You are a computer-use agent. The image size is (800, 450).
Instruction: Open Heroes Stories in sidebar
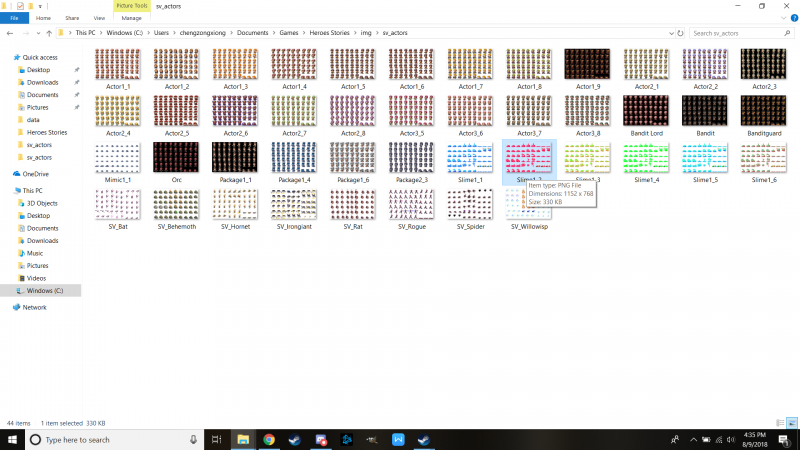tap(46, 133)
